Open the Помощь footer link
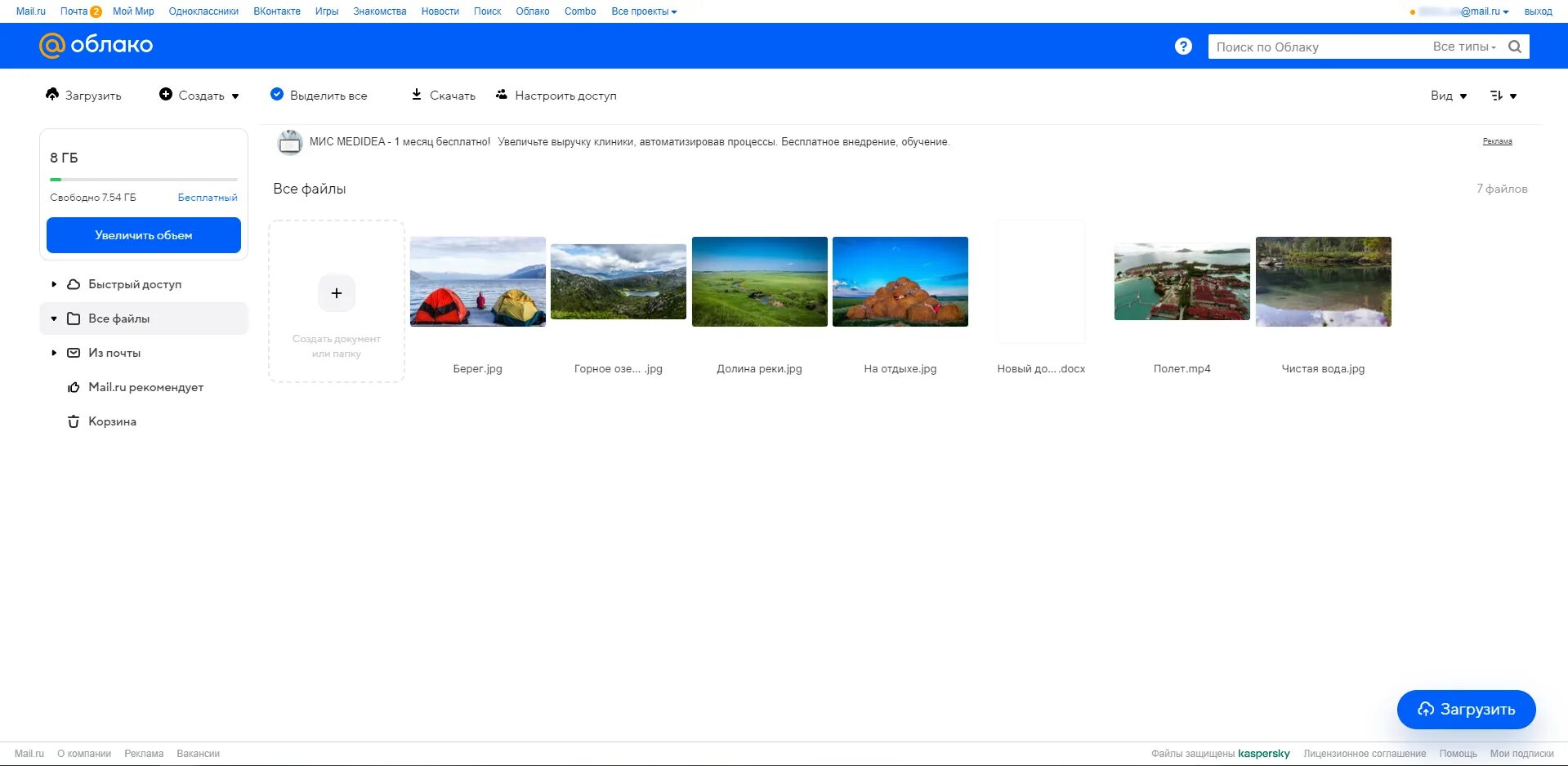Screen dimensions: 1568x766 1459,754
